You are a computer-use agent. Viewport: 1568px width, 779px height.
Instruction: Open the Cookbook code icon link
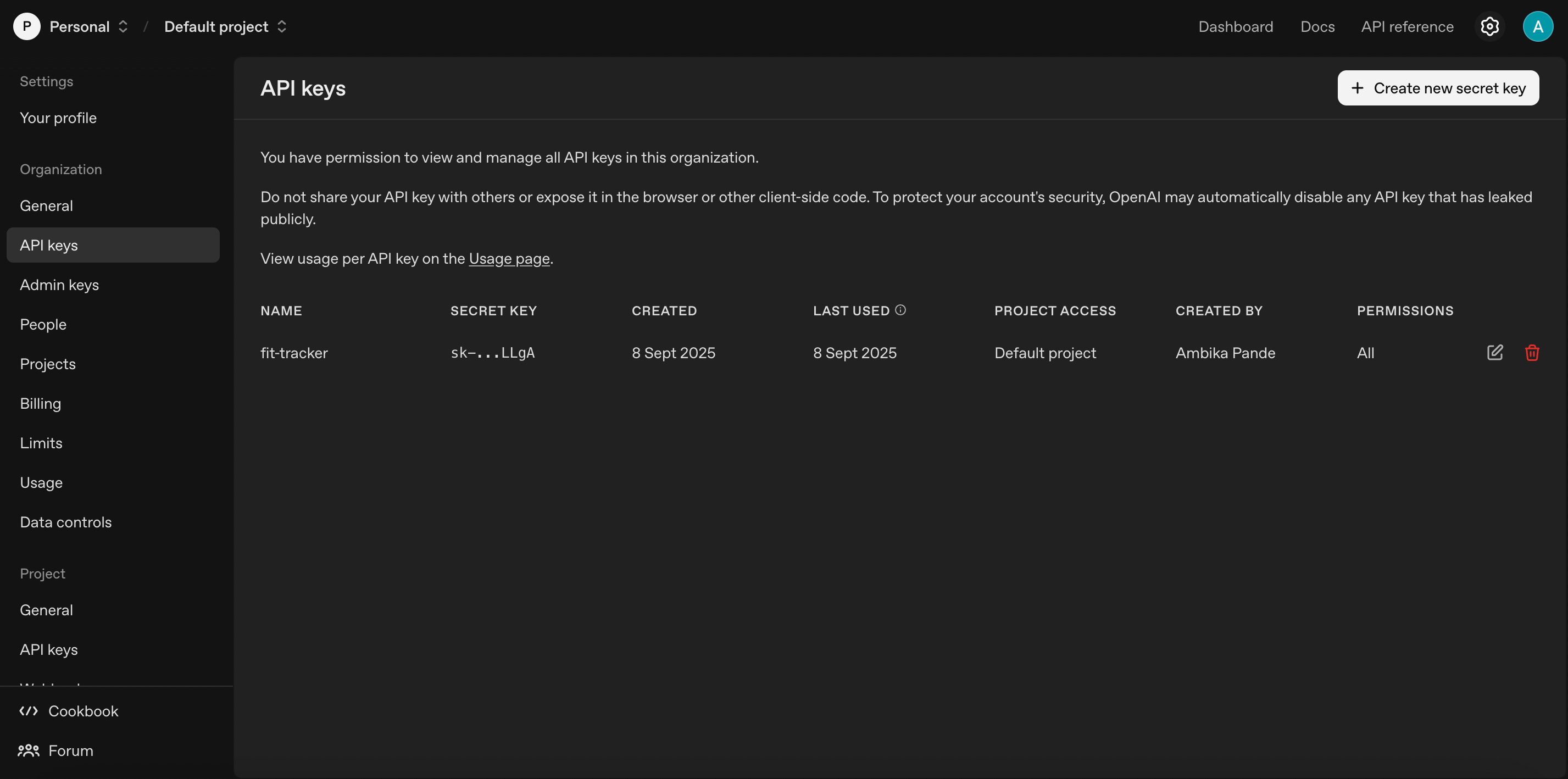29,711
